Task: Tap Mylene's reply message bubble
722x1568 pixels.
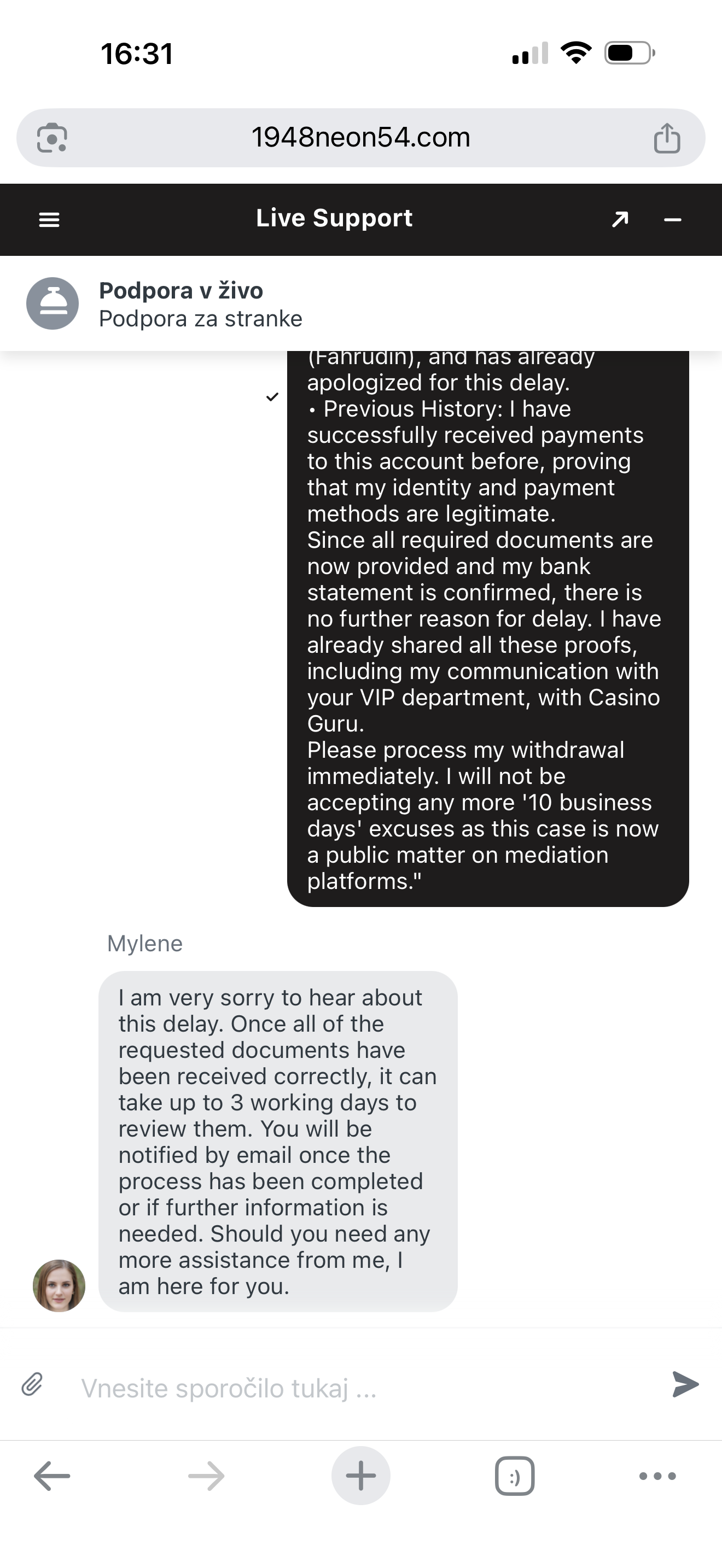Action: point(278,1140)
